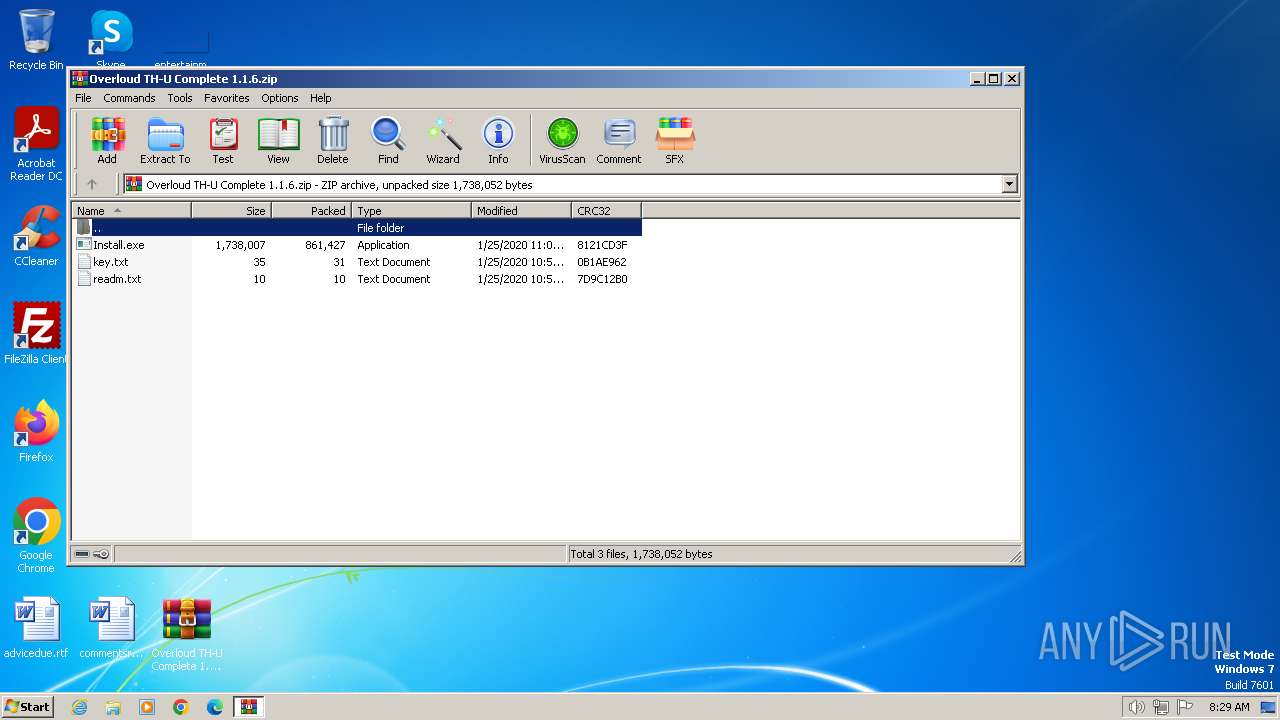Click the View toolbar icon
Image resolution: width=1280 pixels, height=720 pixels.
[x=278, y=141]
